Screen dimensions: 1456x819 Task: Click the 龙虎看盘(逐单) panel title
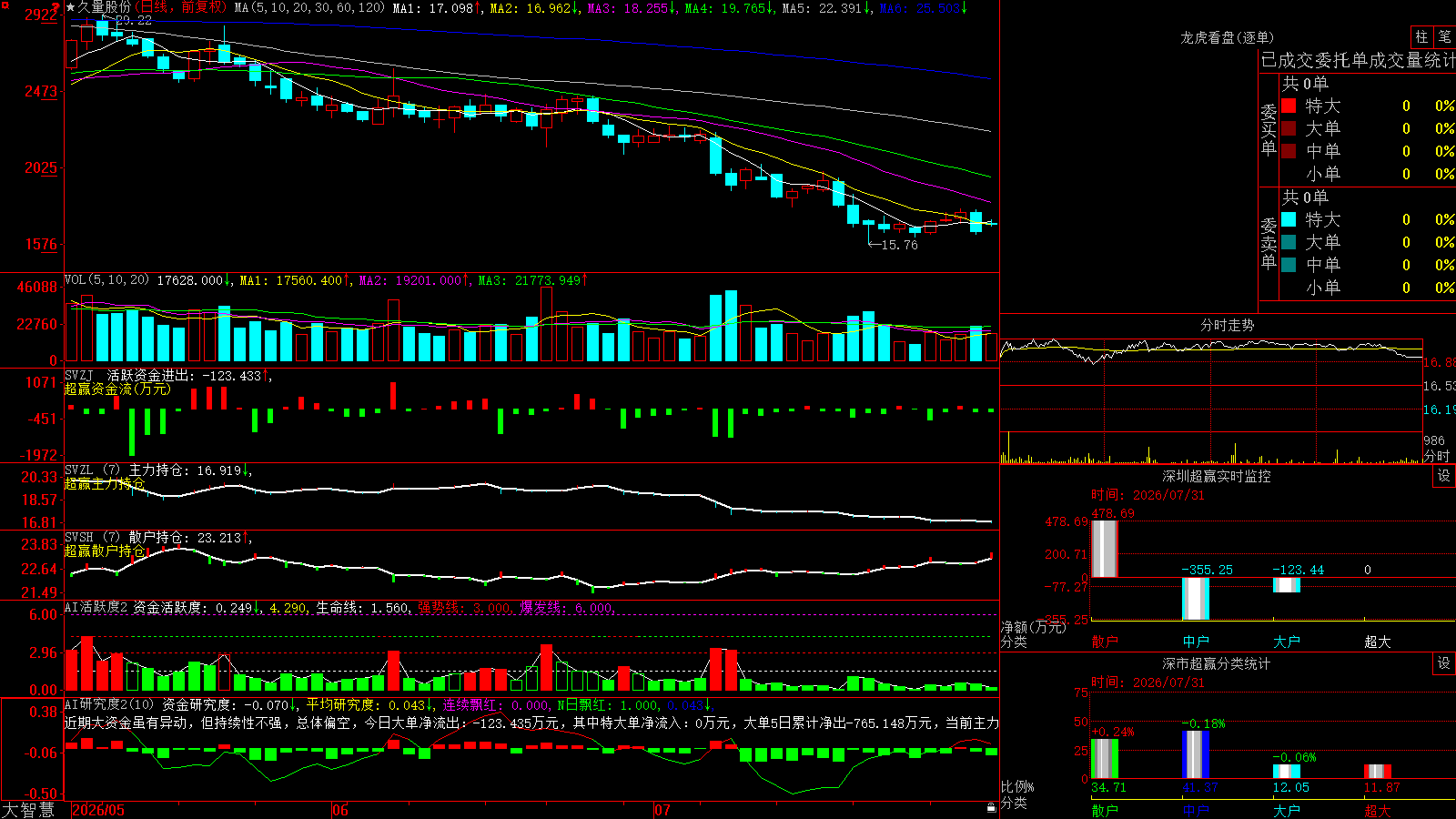[1227, 37]
